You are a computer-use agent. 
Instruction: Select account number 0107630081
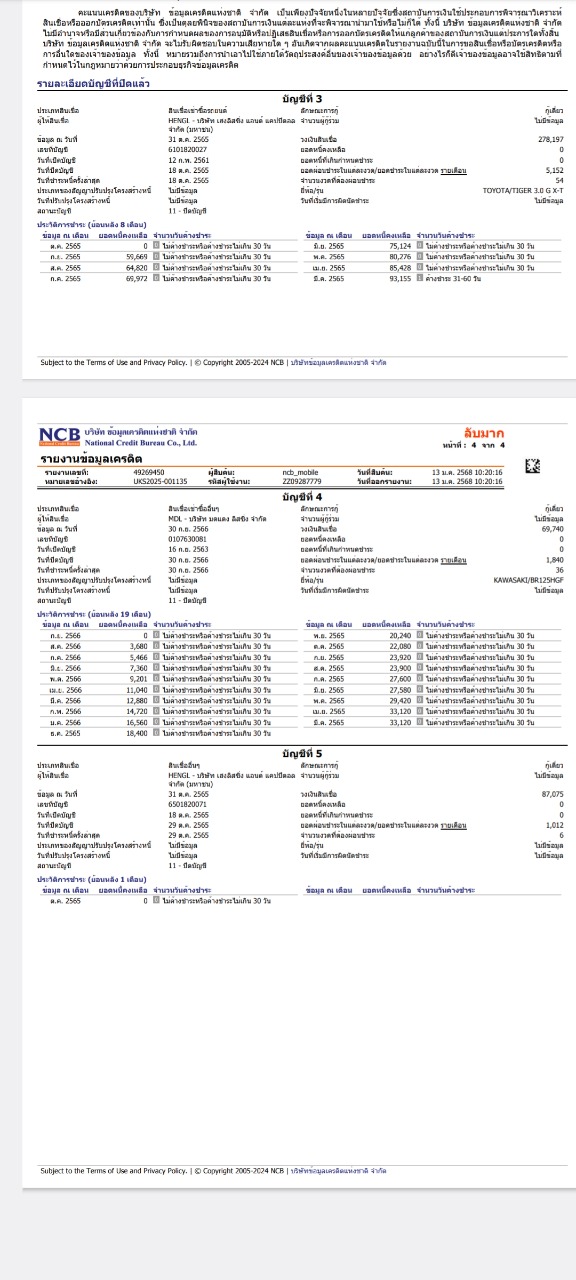(188, 538)
